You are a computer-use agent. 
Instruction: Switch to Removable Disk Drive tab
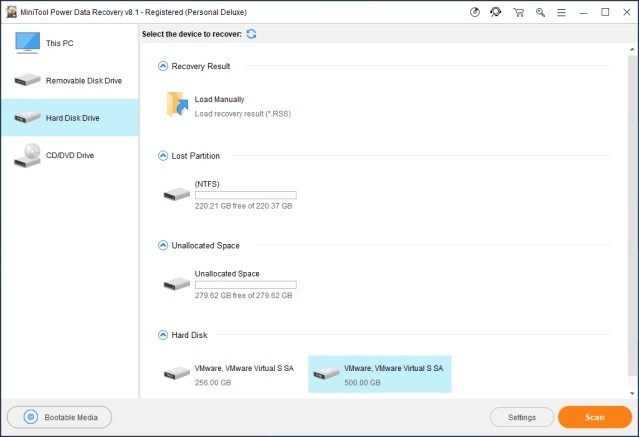tap(70, 80)
